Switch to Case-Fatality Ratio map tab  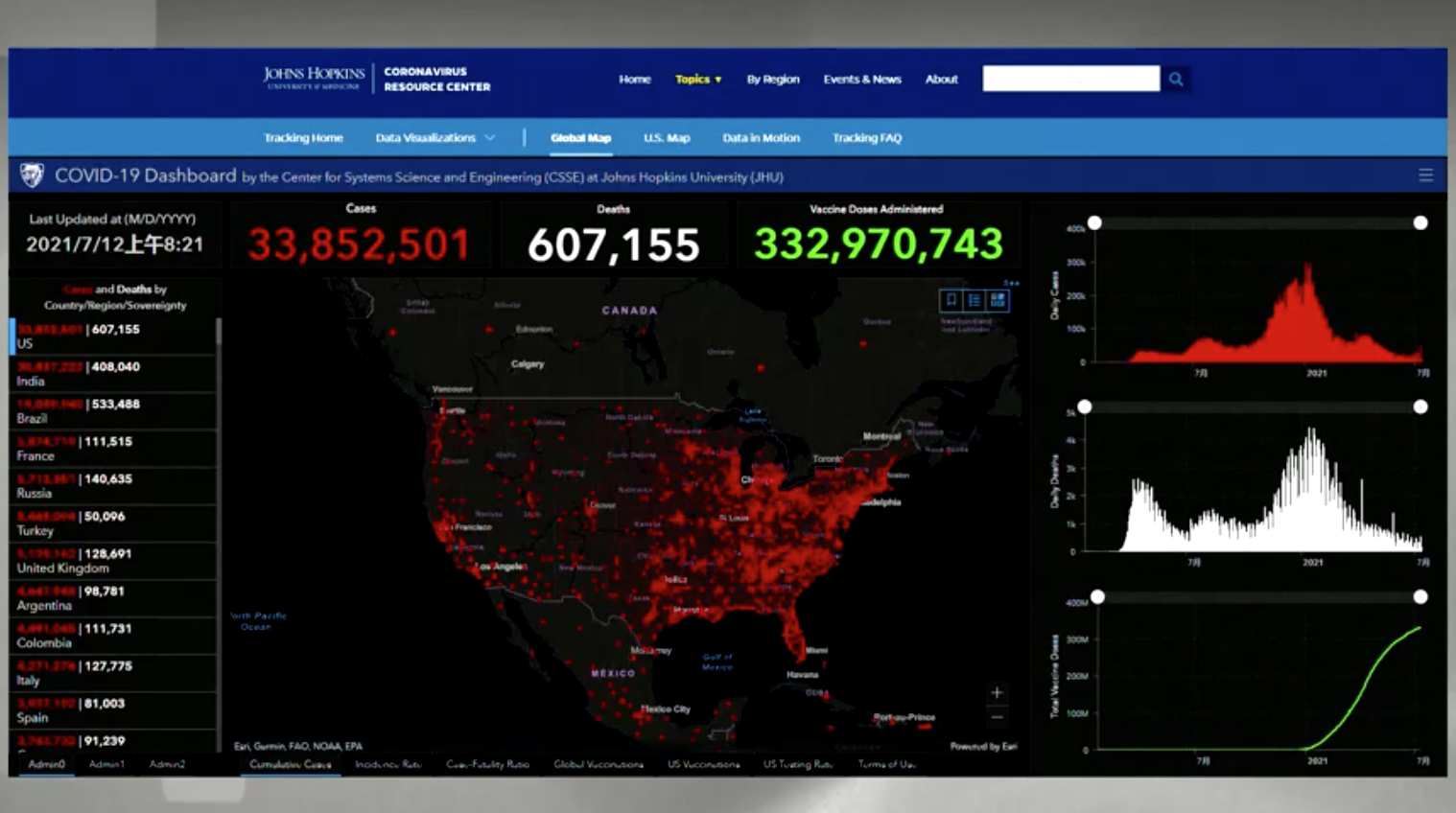coord(488,764)
